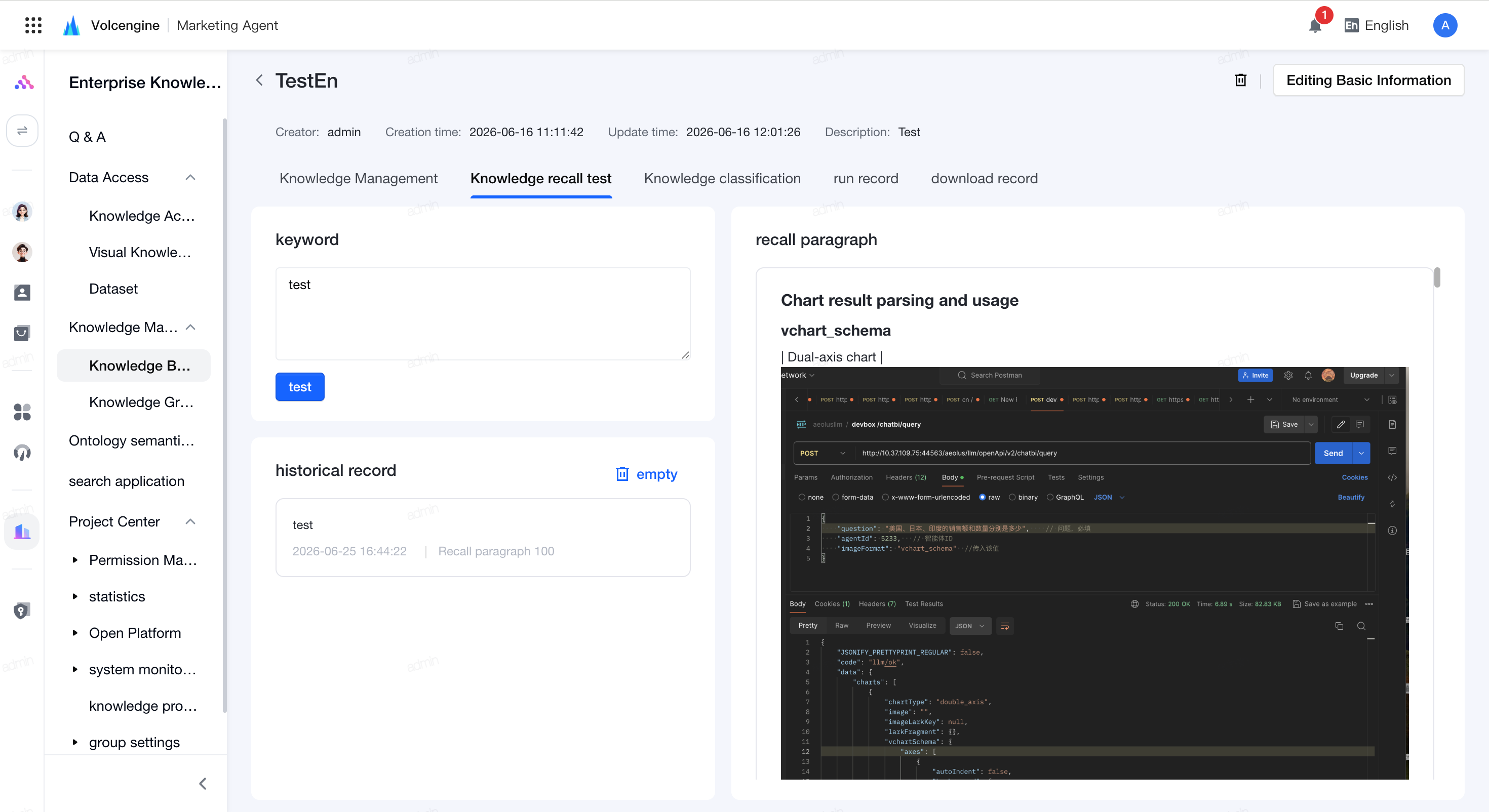Open the notification bell
This screenshot has height=812, width=1489.
click(1315, 25)
